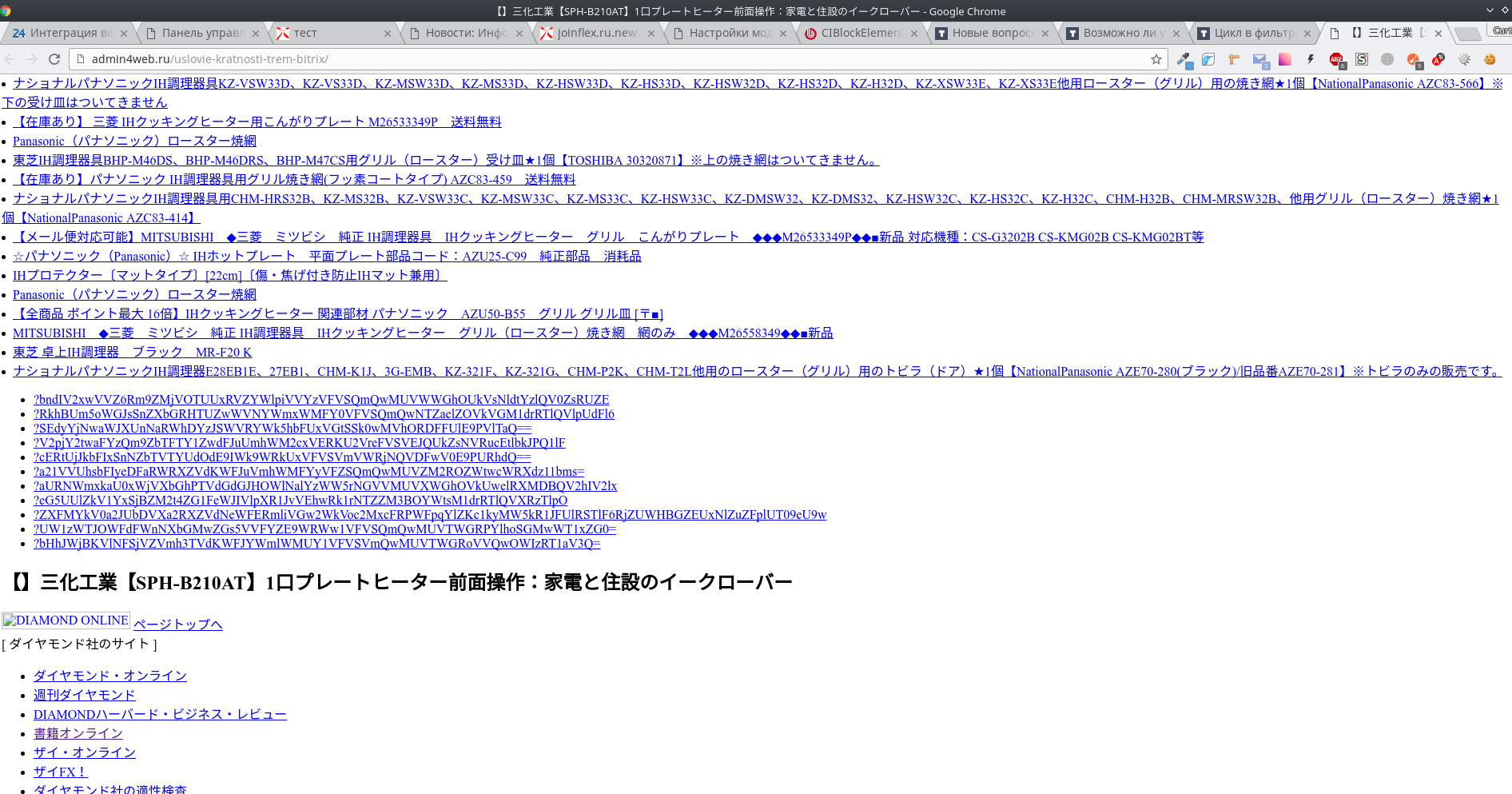Open the IHプロテクター マットタイプ link
Screen dimensions: 1512x794
[x=230, y=275]
